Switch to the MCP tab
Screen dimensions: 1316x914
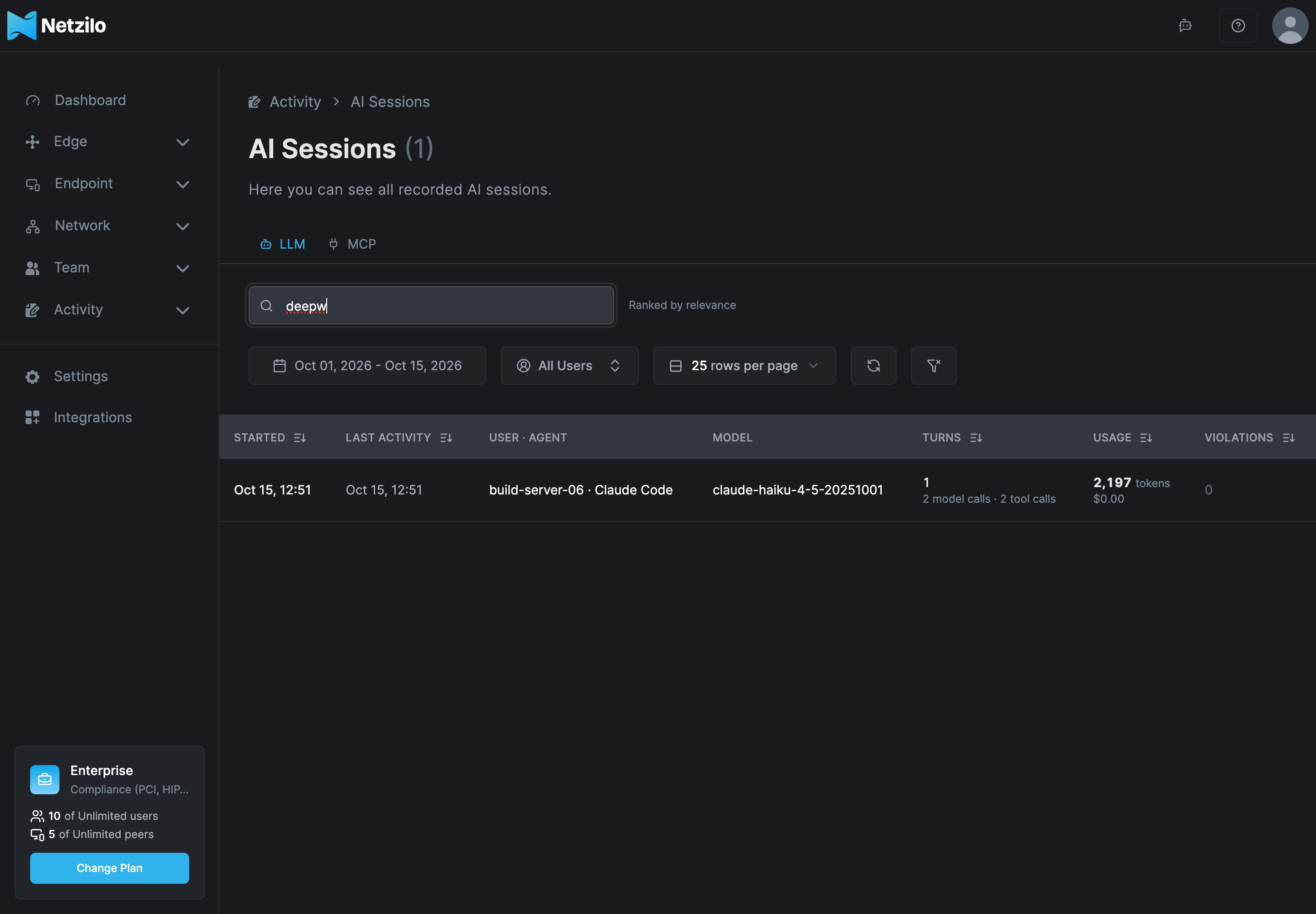[x=352, y=244]
